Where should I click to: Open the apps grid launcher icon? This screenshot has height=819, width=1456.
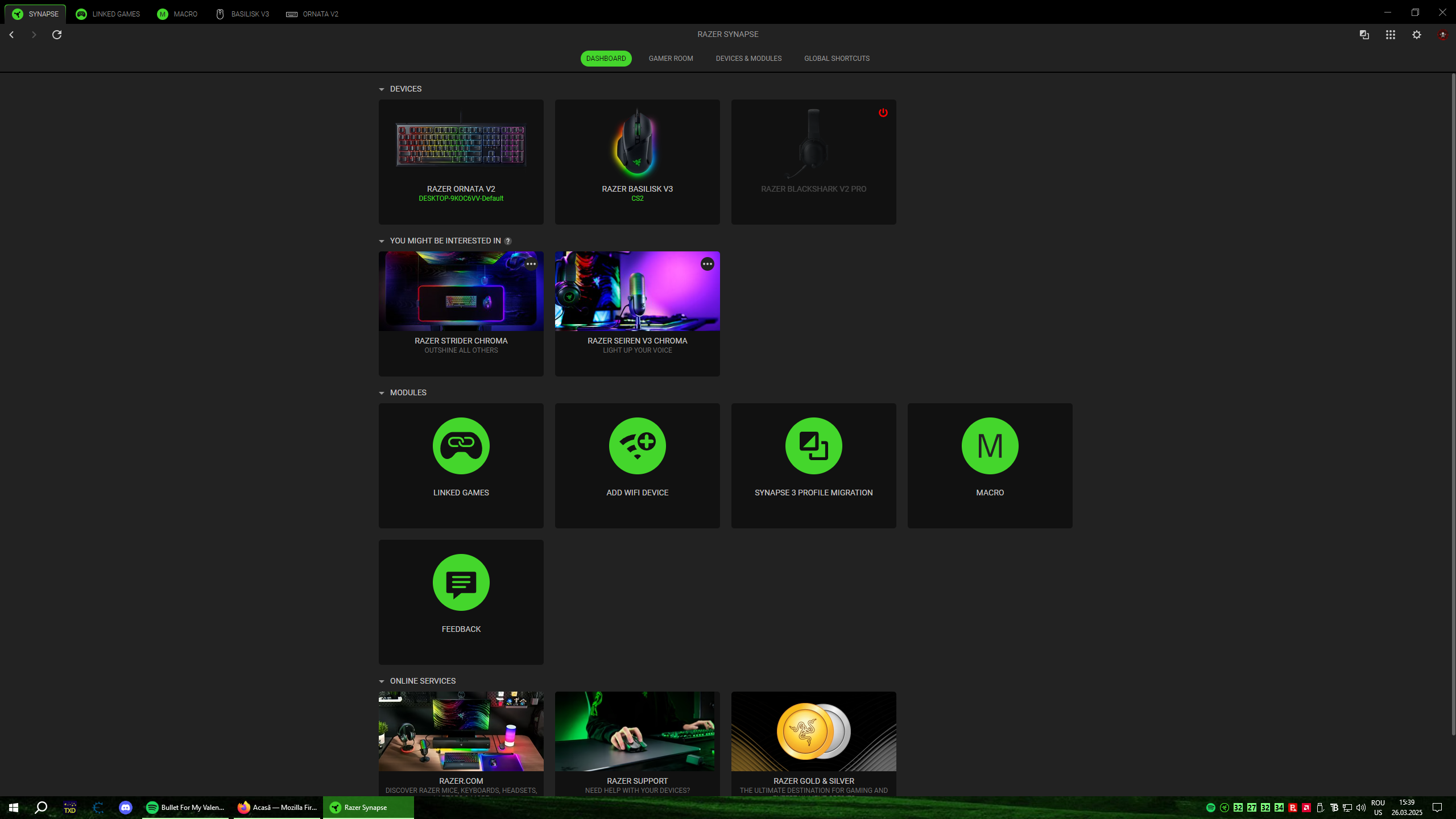[1390, 35]
